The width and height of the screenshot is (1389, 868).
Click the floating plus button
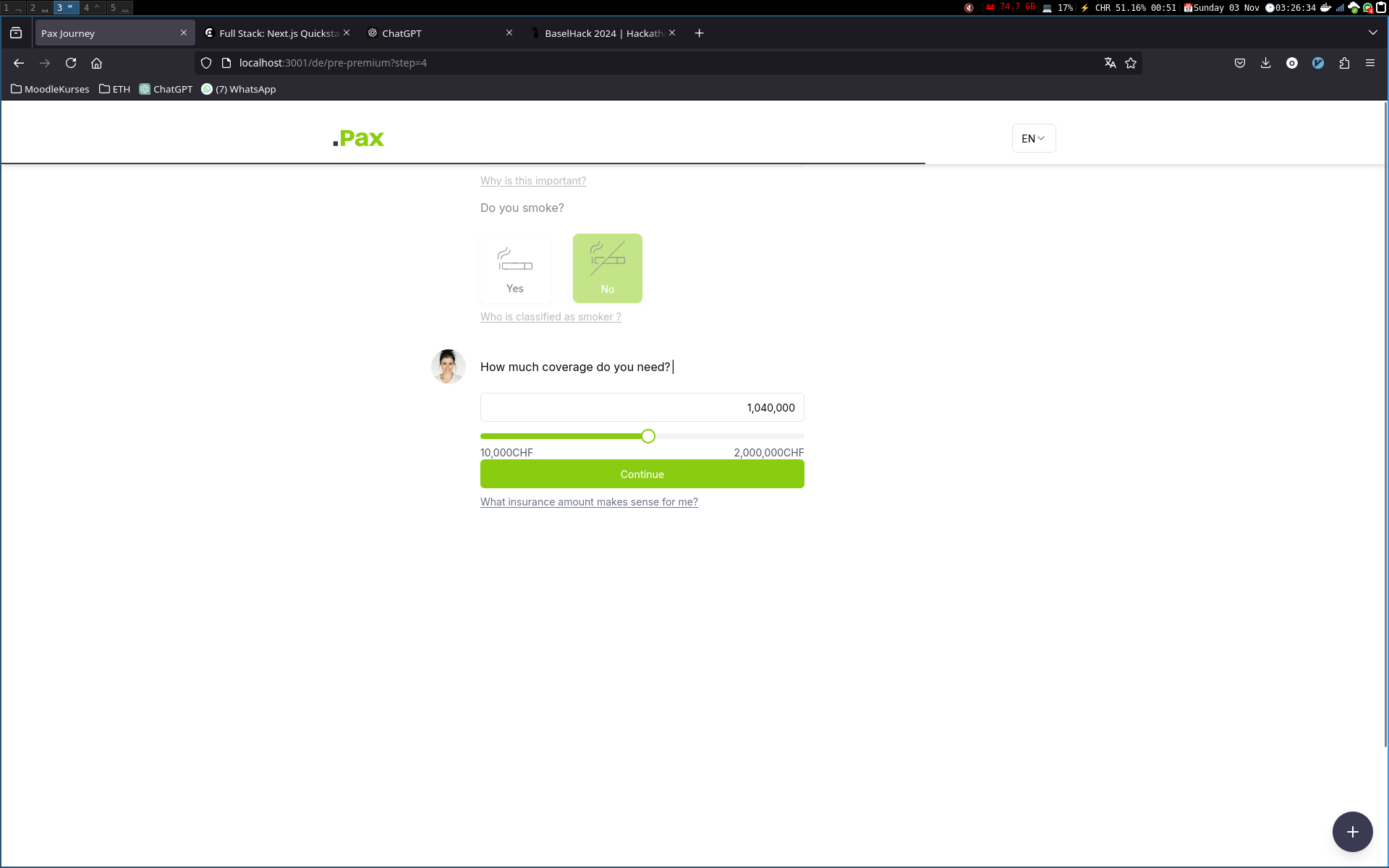coord(1352,832)
